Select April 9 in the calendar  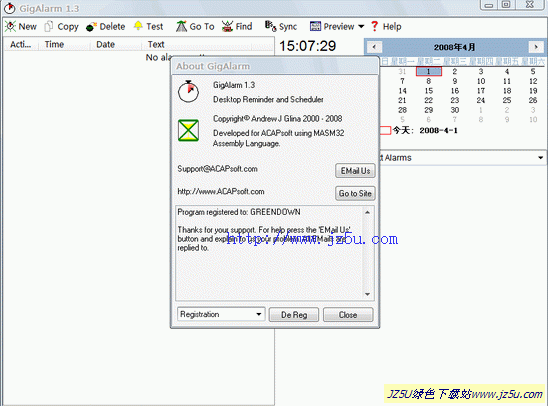(455, 81)
